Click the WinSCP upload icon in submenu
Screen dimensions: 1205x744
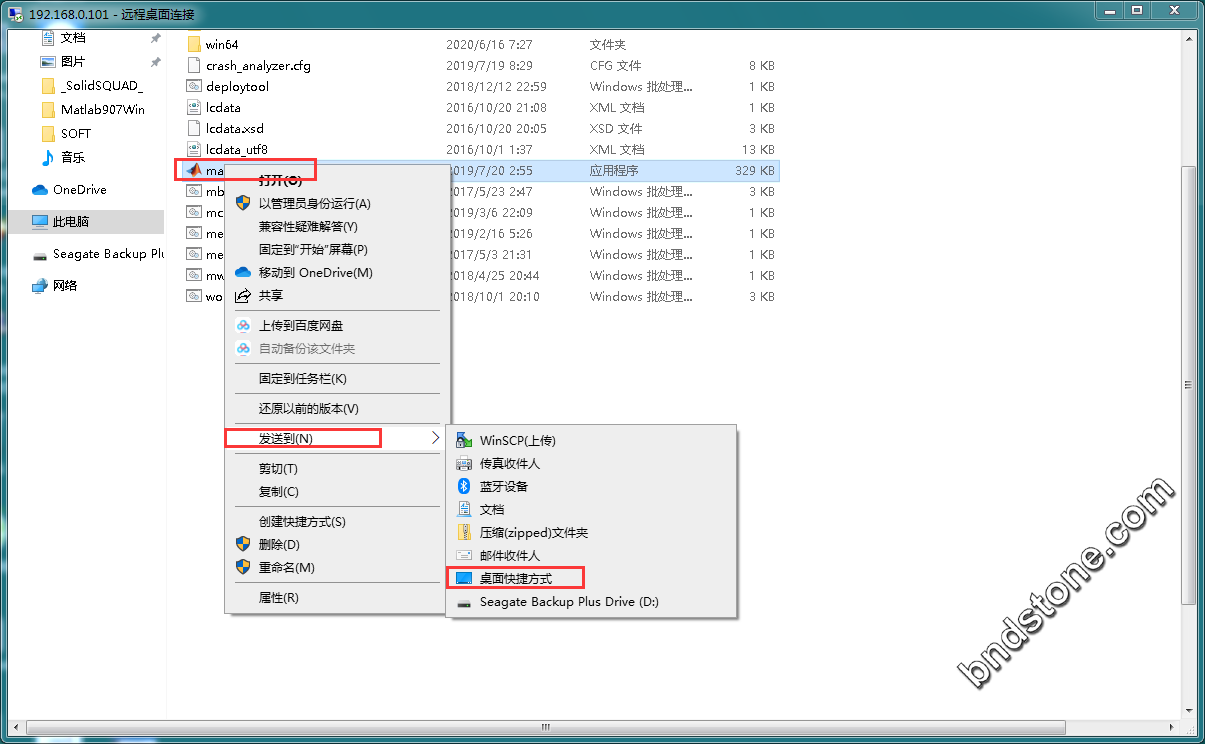coord(464,440)
